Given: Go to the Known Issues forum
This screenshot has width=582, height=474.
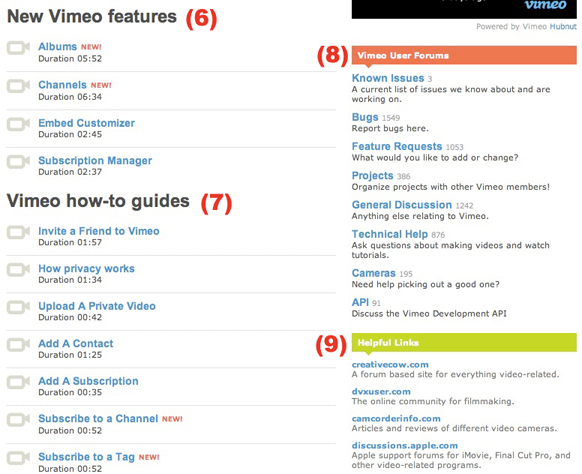Looking at the screenshot, I should [388, 78].
